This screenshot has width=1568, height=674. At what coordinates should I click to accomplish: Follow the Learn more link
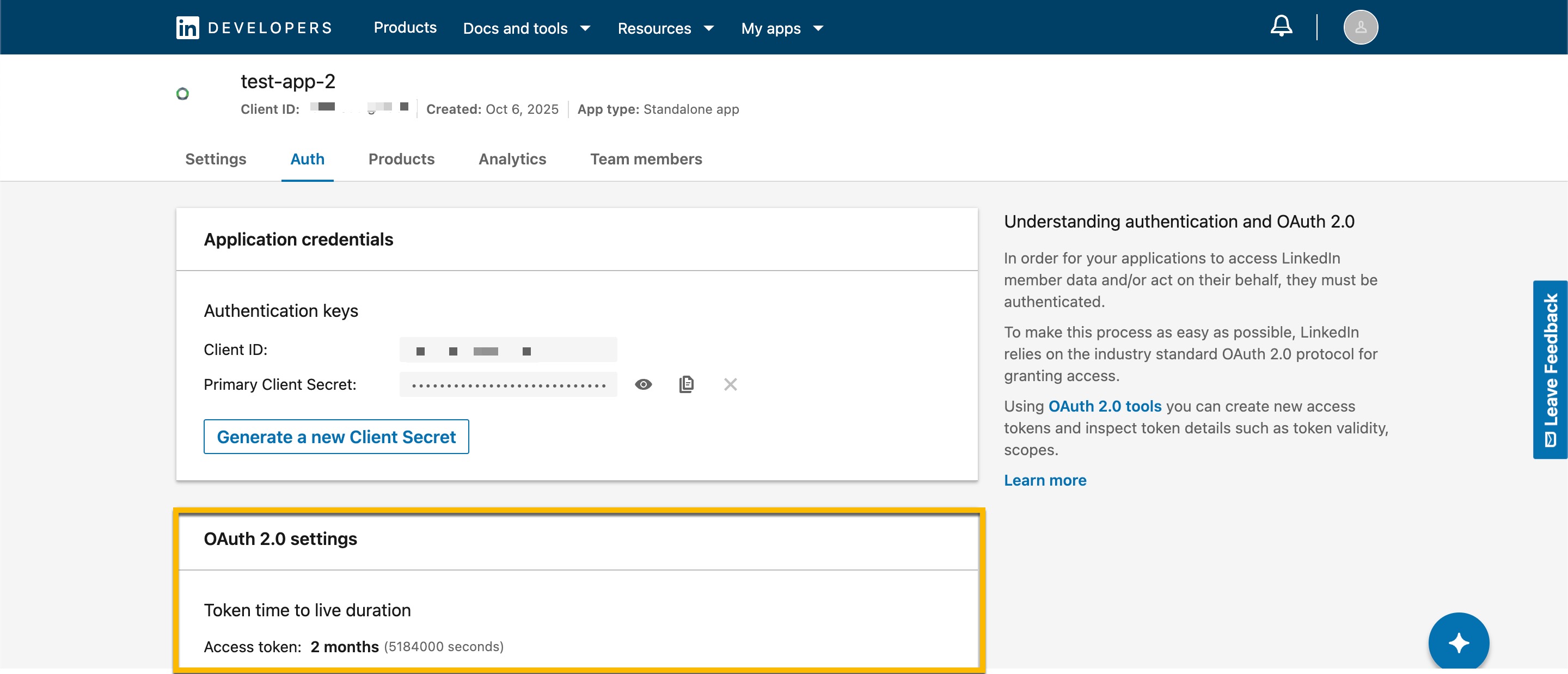(x=1045, y=480)
